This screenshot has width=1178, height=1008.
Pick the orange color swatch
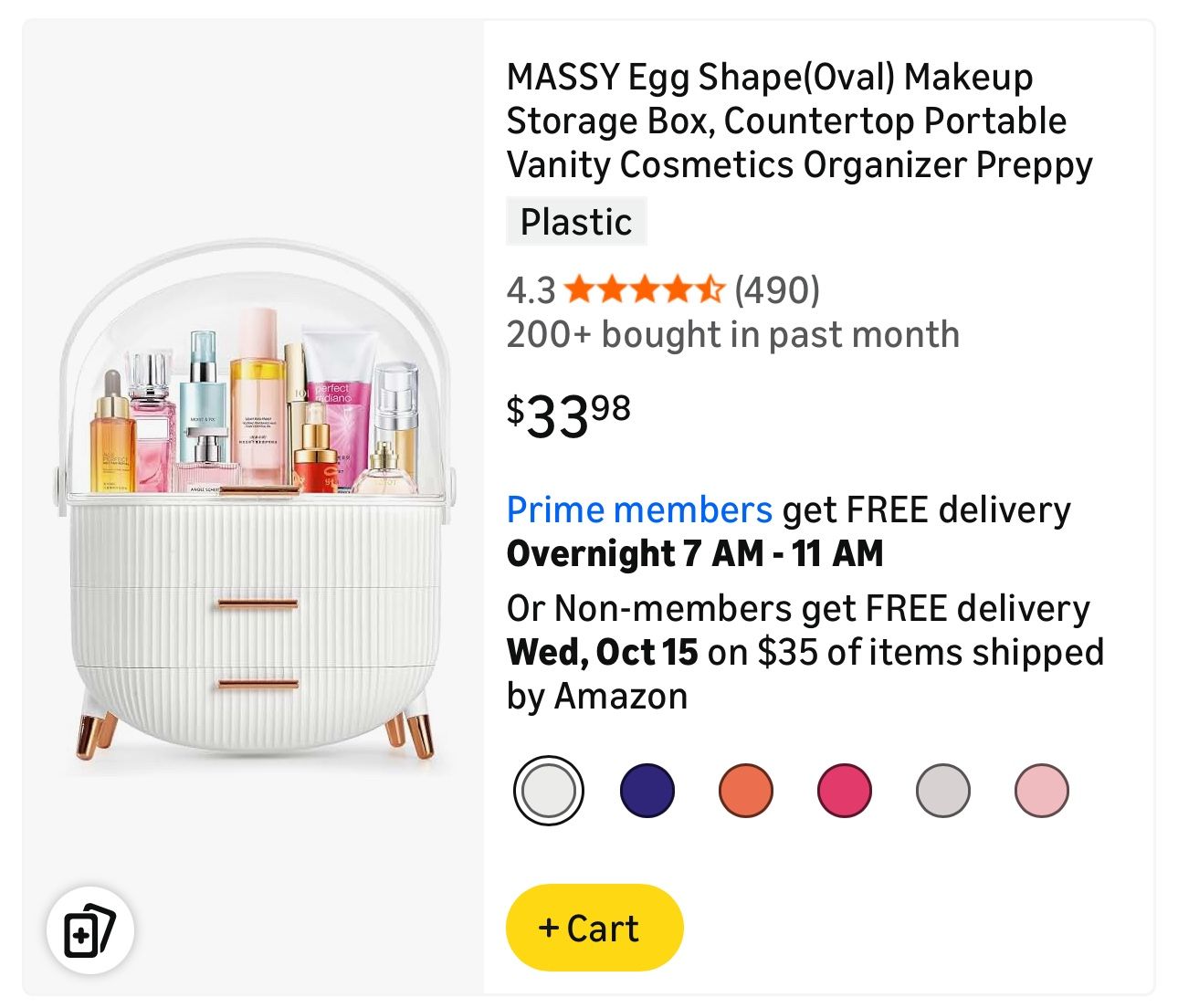click(745, 791)
